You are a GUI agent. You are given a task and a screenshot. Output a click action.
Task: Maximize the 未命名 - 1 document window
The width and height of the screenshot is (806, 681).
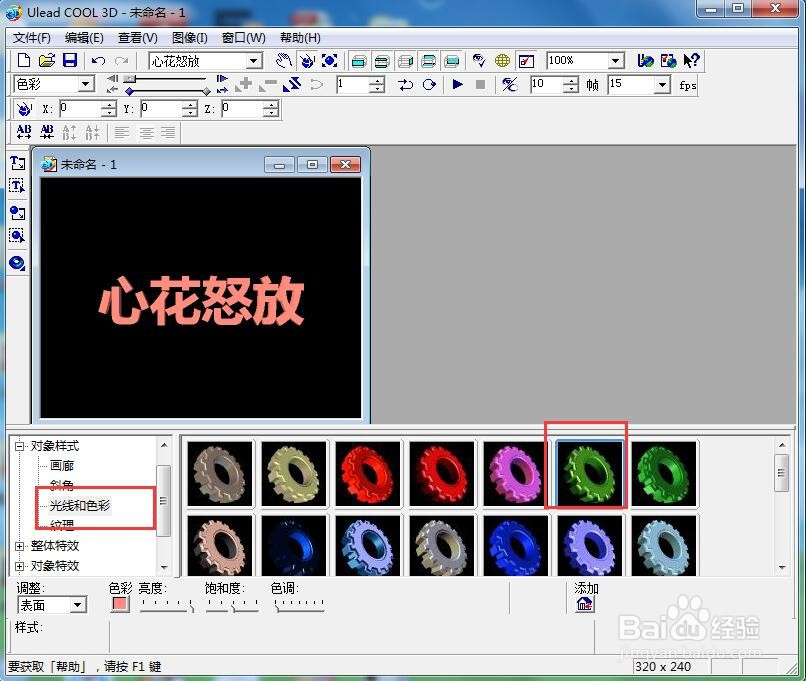pos(312,164)
